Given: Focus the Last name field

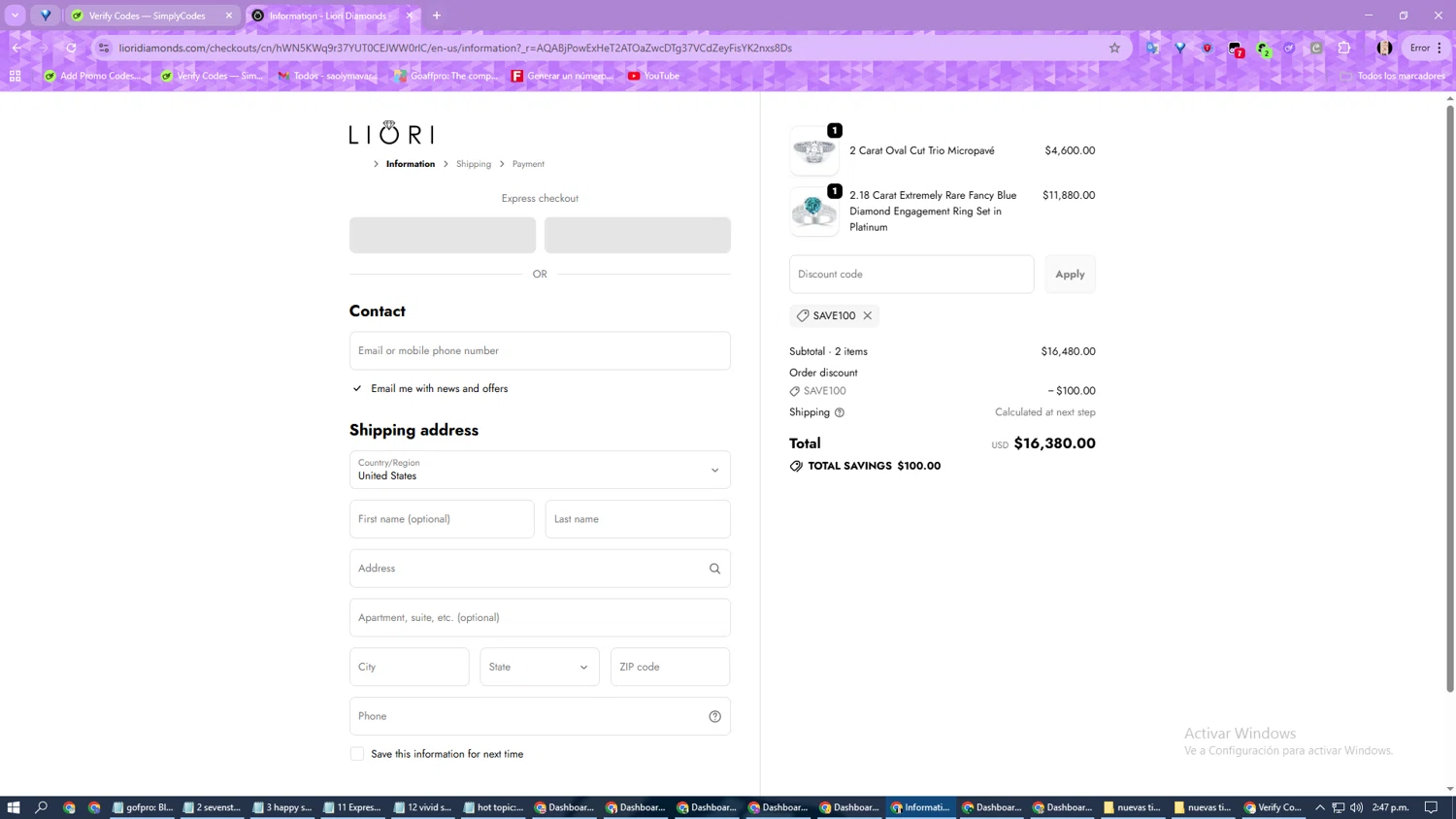Looking at the screenshot, I should pyautogui.click(x=638, y=519).
